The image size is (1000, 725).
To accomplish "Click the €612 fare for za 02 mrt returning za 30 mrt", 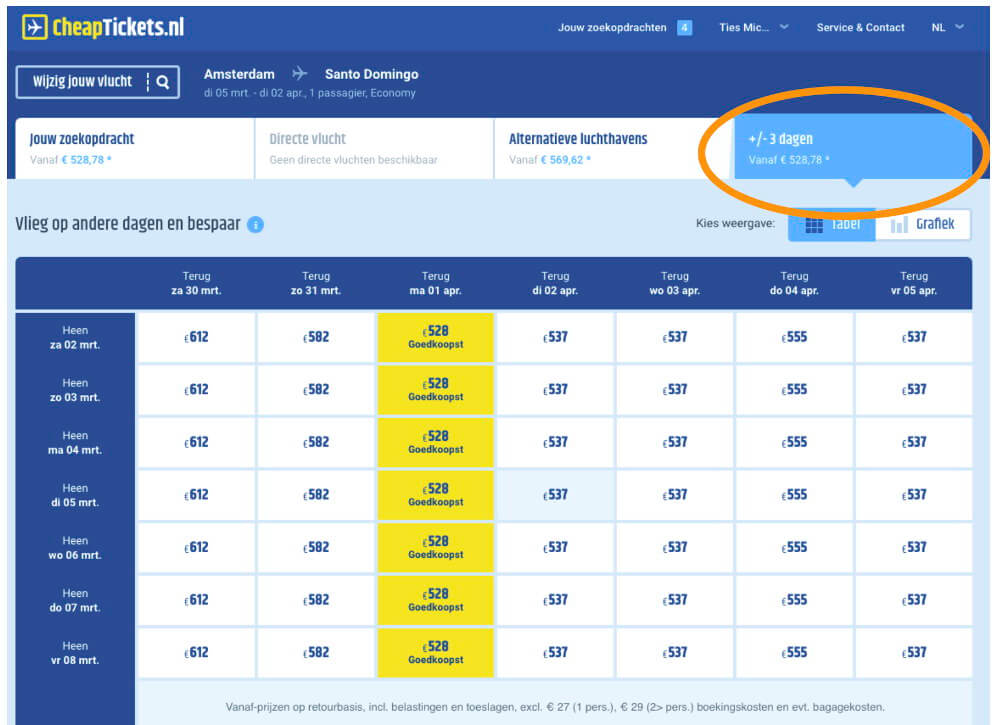I will pyautogui.click(x=196, y=336).
